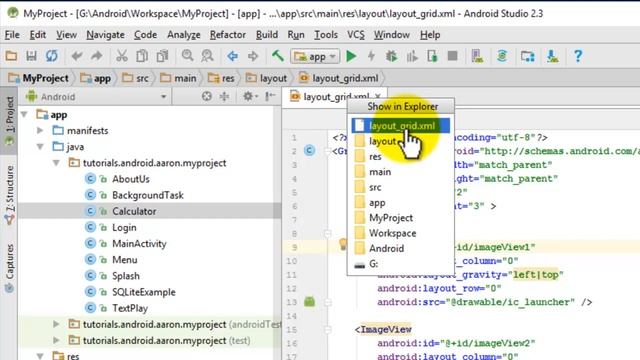Click layout_grid.xml breadcrumb item
640x360 pixels.
[339, 78]
